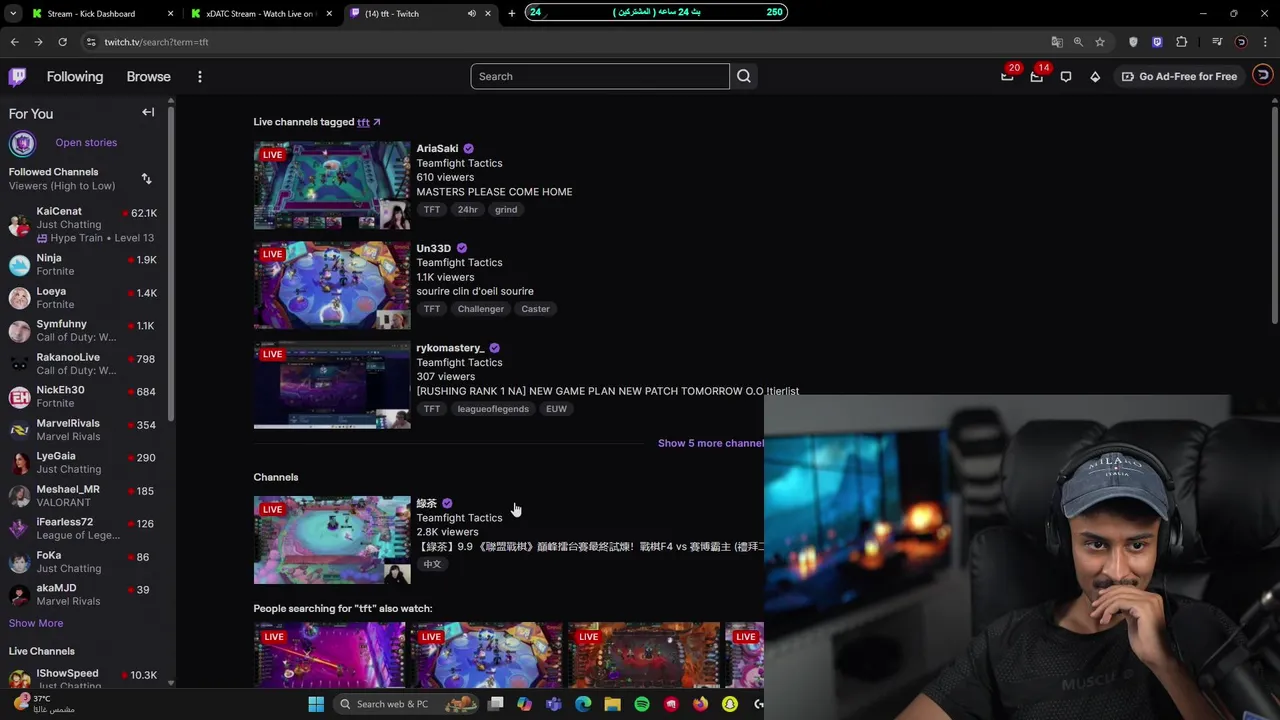Open the Chinese channel live thumbnail under Channels

(332, 540)
